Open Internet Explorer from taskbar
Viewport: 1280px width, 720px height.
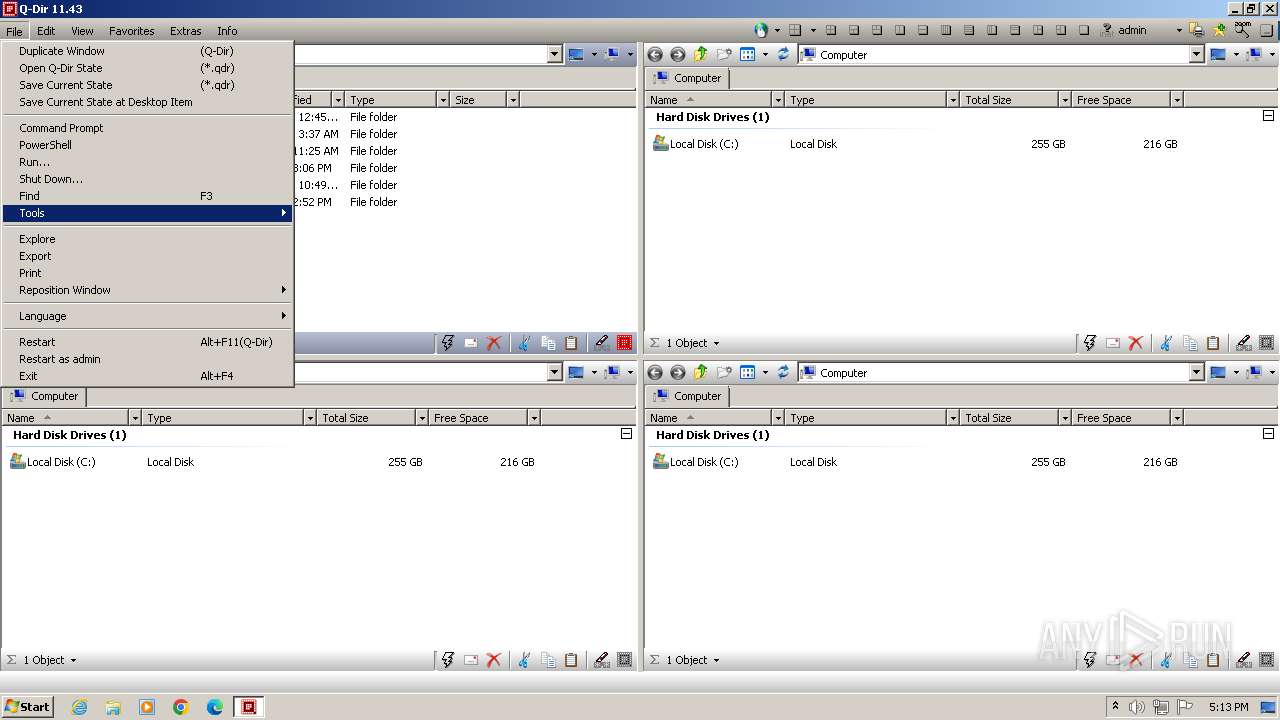coord(79,707)
